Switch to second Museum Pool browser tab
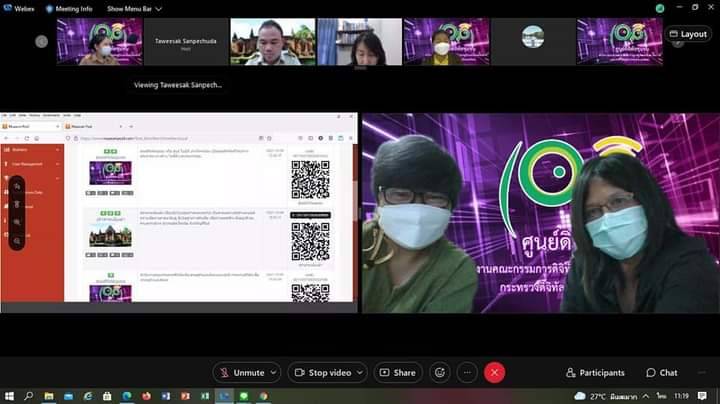Screen dimensions: 720x404 [x=93, y=126]
